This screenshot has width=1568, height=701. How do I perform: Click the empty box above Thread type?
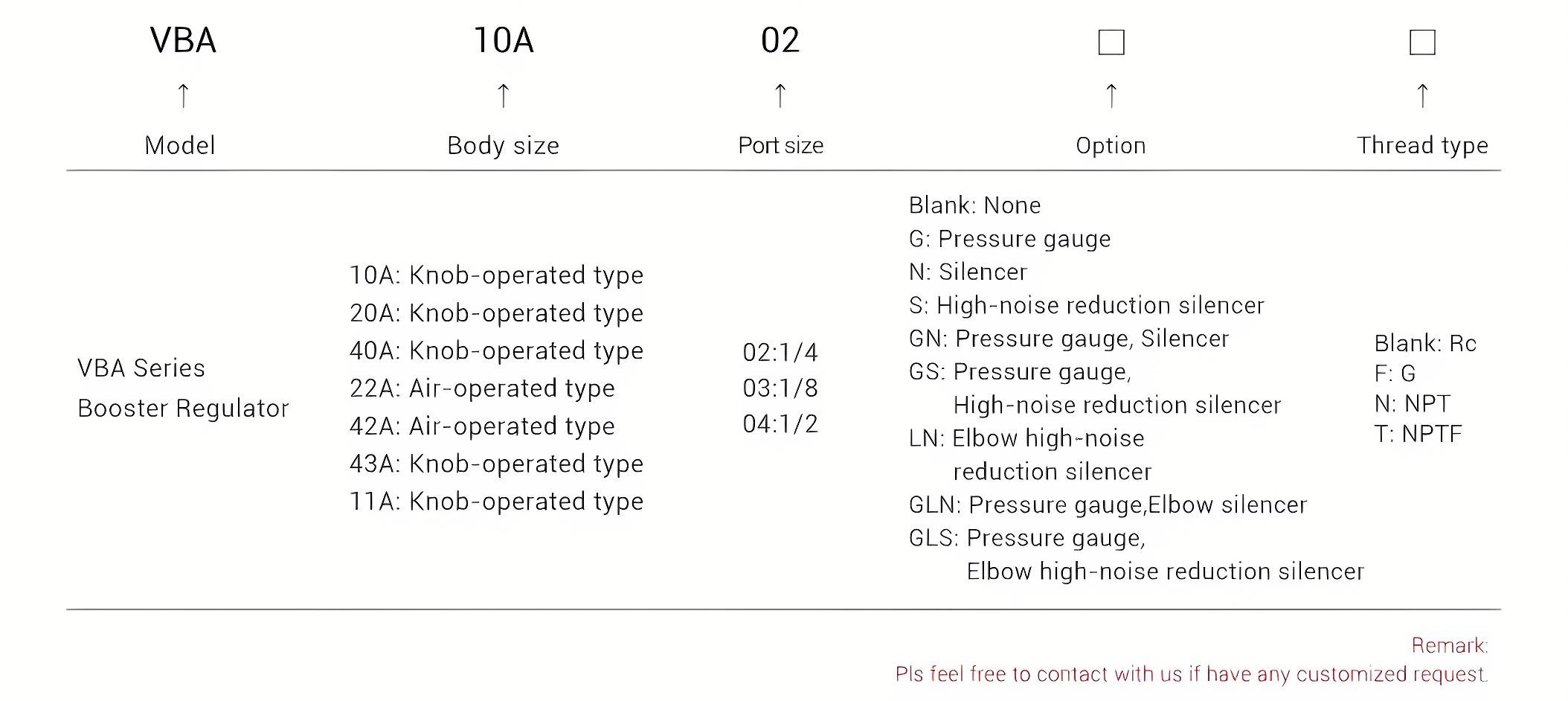[x=1421, y=42]
